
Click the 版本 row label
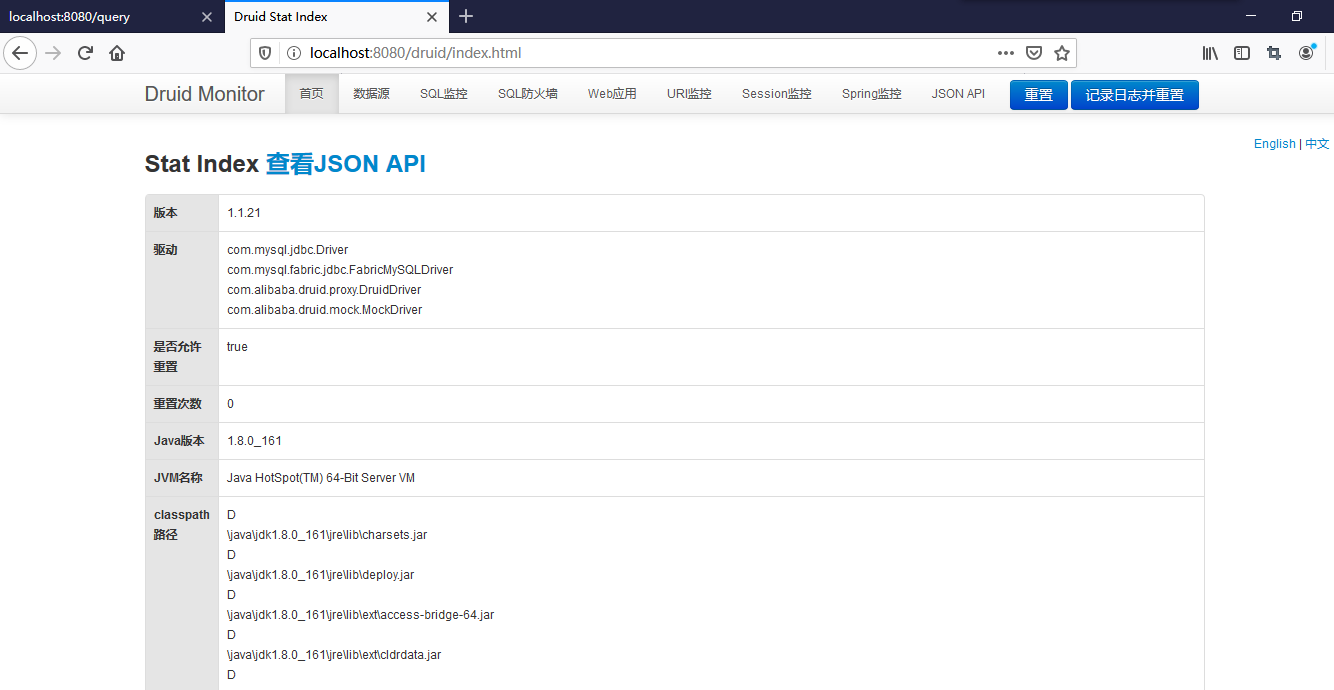click(x=165, y=213)
